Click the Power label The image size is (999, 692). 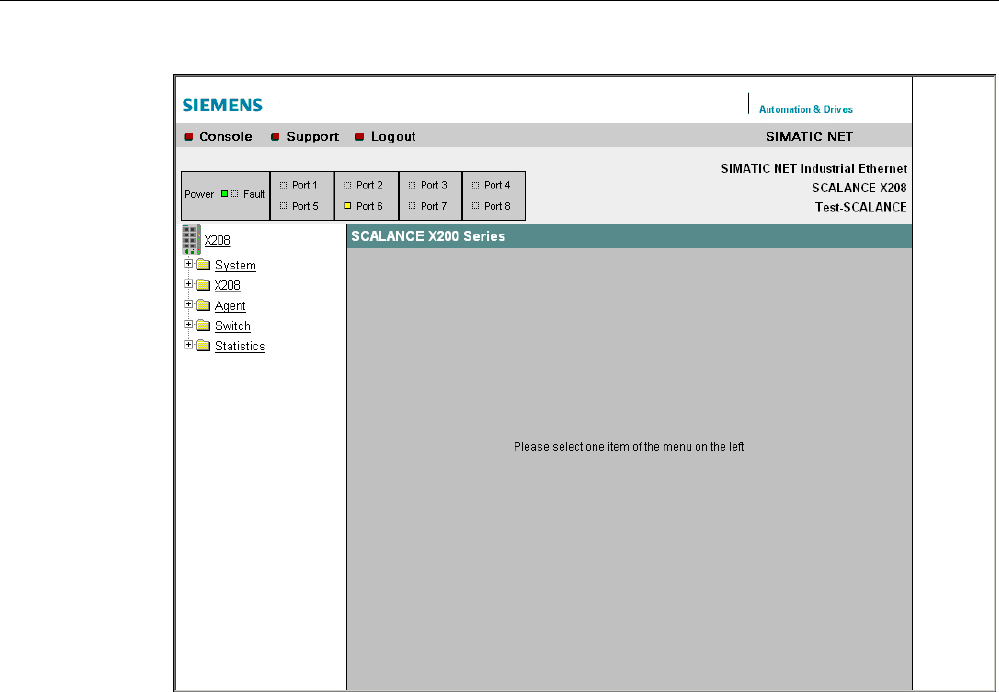pos(199,194)
